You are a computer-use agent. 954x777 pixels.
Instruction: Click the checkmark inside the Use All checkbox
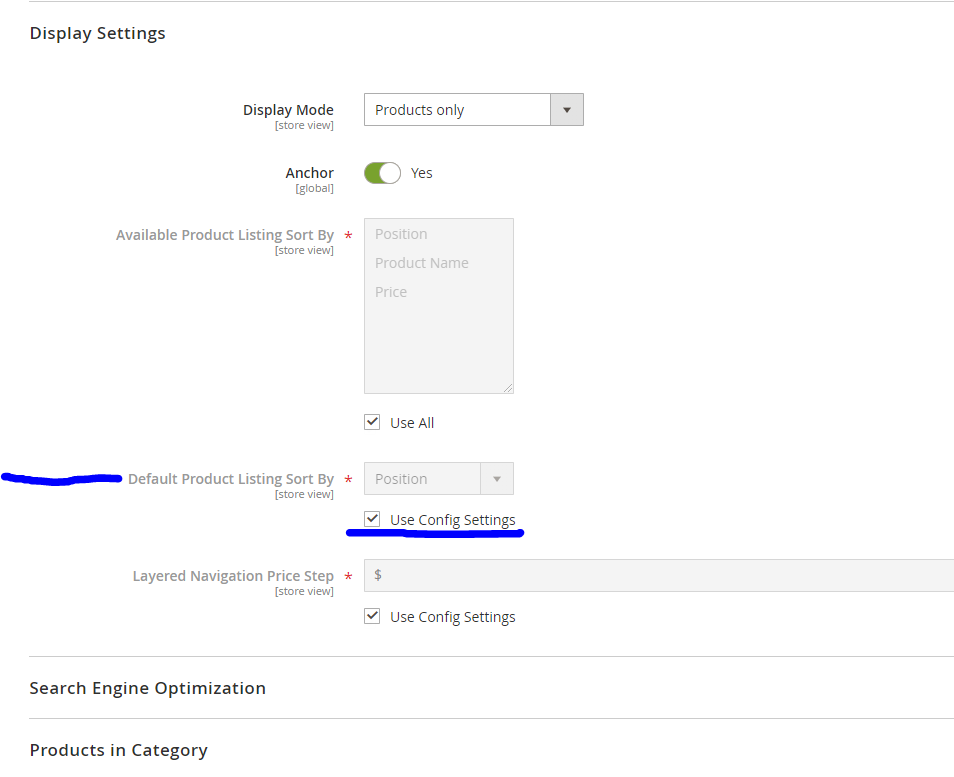point(372,422)
